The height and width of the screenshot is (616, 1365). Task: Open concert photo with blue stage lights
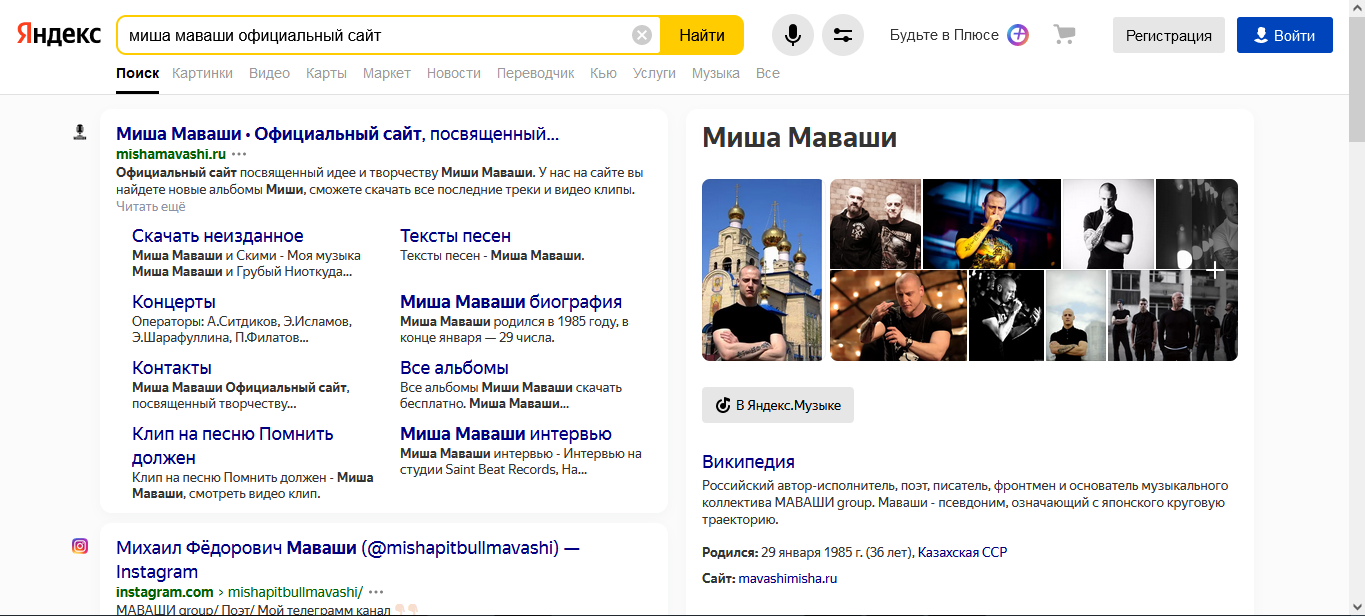click(992, 224)
